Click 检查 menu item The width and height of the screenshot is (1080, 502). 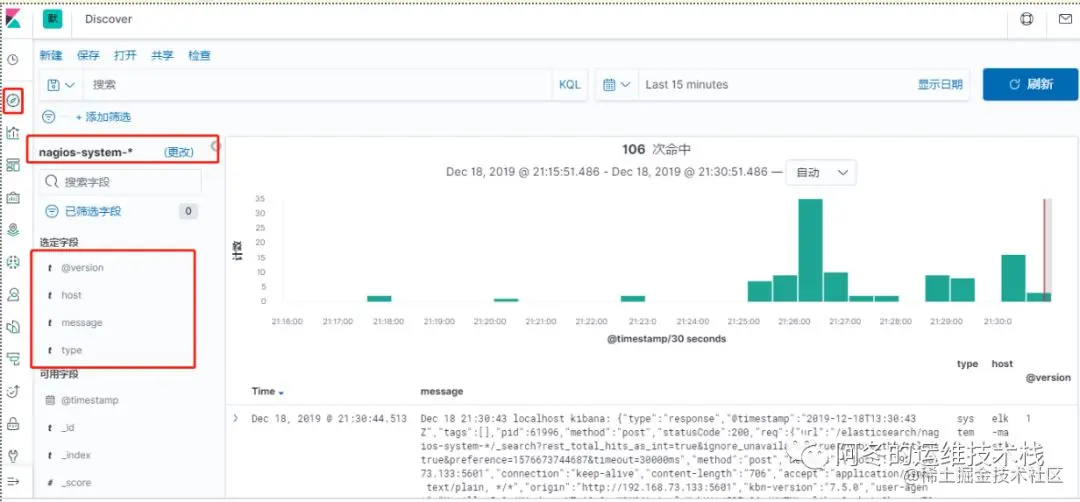[x=199, y=56]
